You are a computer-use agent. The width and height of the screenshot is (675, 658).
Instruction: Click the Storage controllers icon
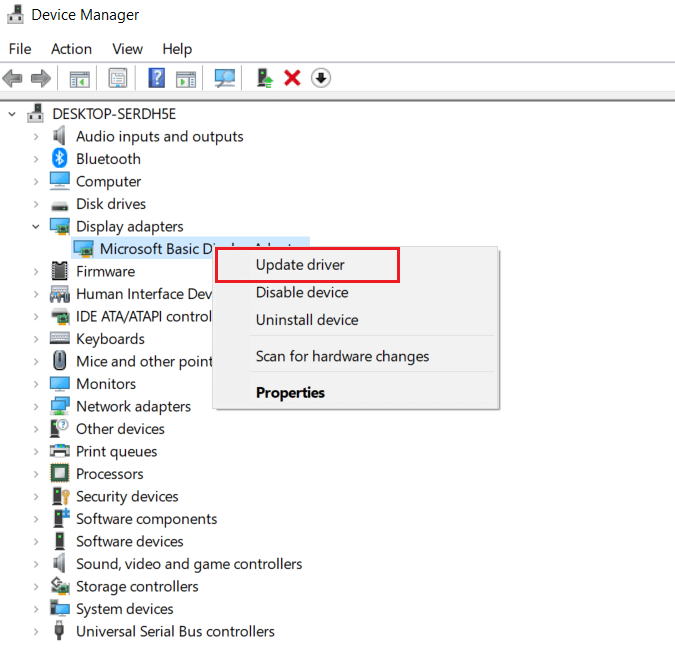60,586
